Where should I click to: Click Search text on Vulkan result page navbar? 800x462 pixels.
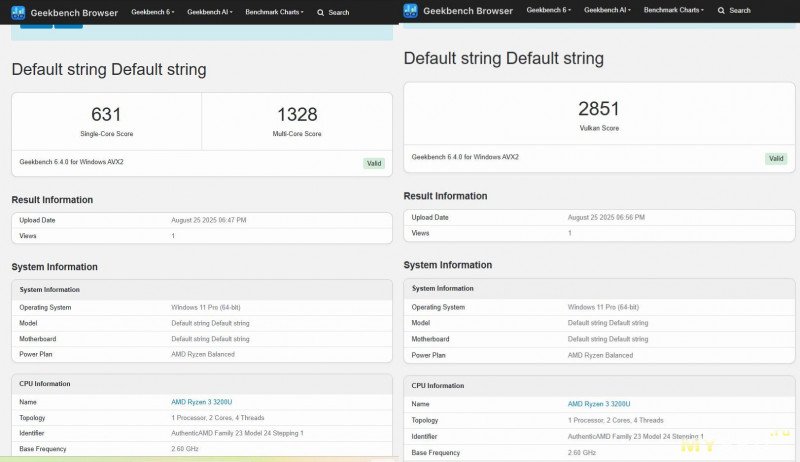740,11
